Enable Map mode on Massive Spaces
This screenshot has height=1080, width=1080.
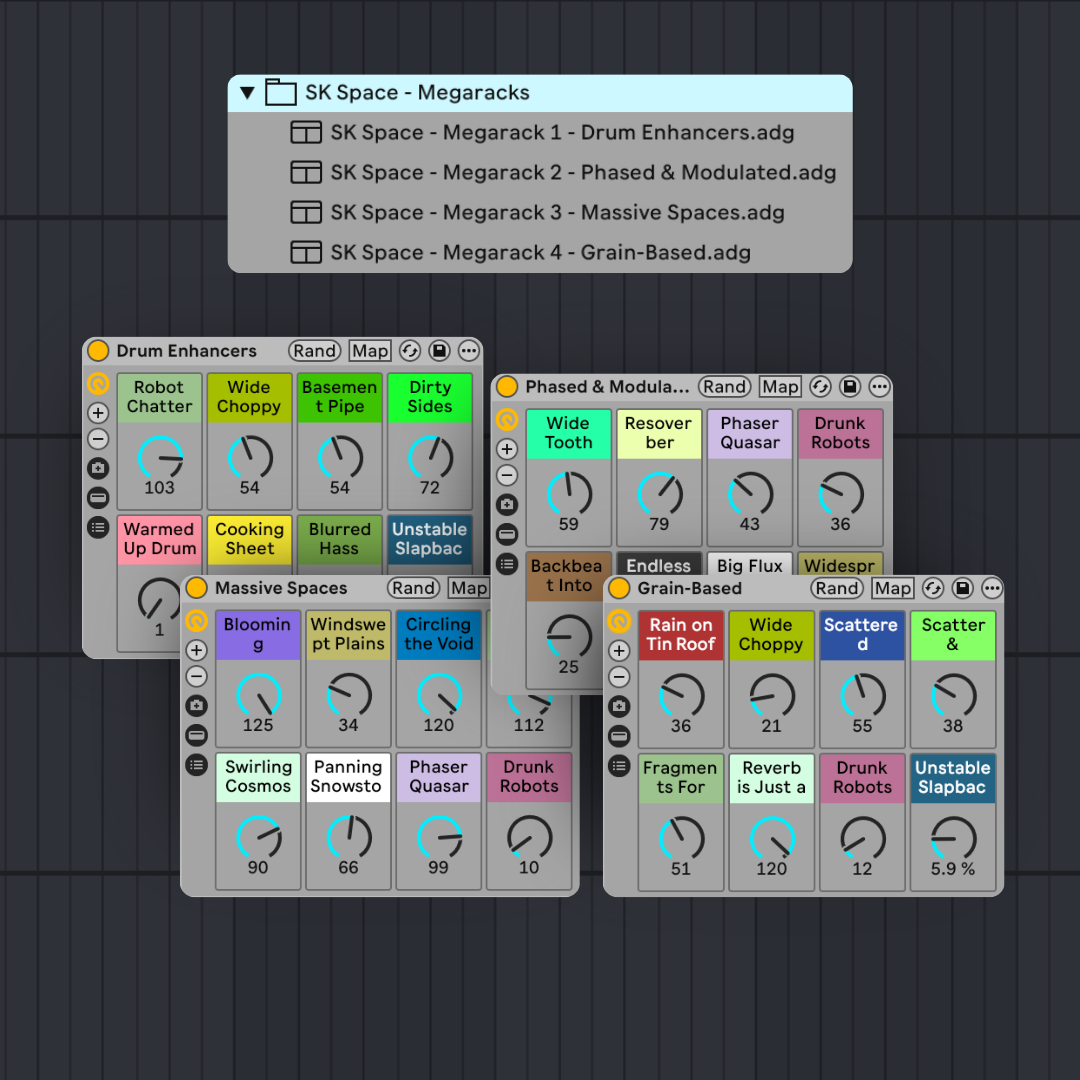(469, 588)
